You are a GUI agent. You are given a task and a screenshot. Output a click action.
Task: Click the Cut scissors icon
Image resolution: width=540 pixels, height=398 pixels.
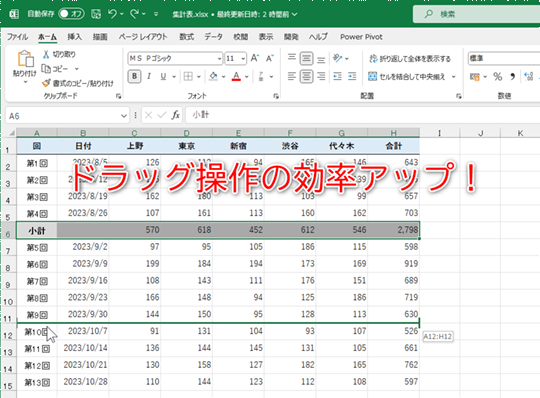[46, 54]
